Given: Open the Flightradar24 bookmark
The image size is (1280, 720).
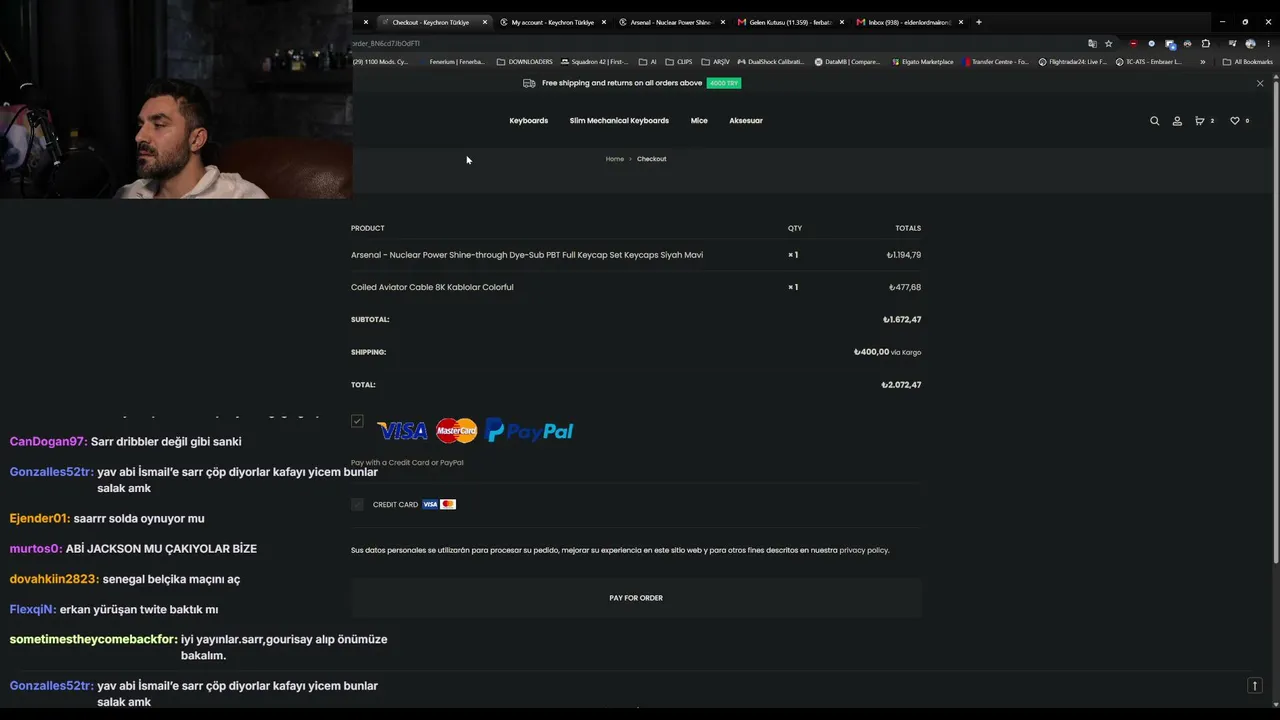Looking at the screenshot, I should pos(1073,62).
